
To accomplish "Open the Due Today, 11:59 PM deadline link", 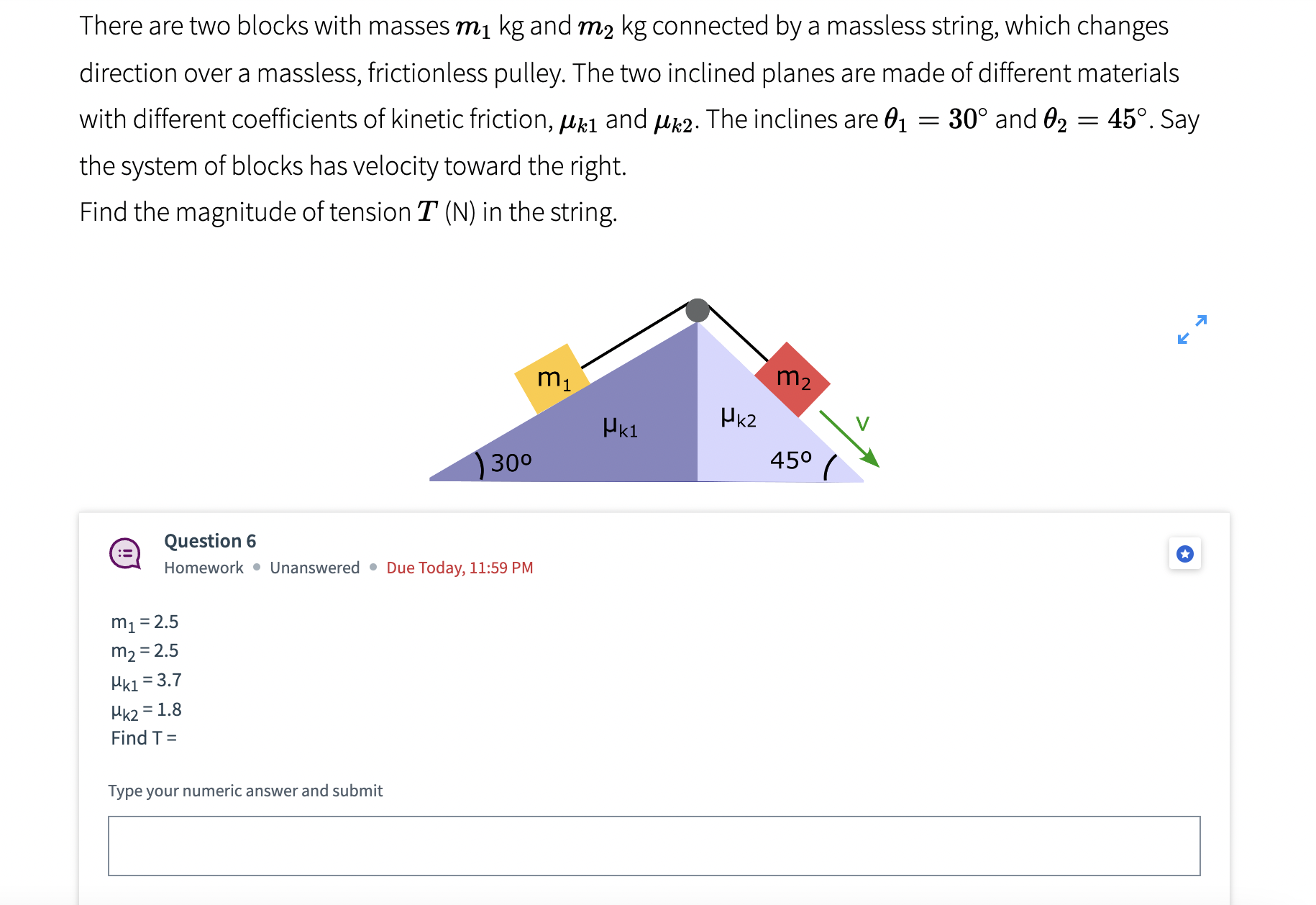I will tap(460, 568).
